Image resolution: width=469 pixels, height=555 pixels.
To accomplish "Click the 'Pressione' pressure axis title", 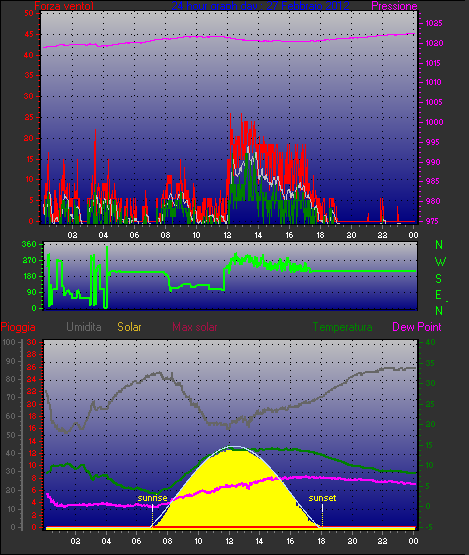I will pos(394,6).
